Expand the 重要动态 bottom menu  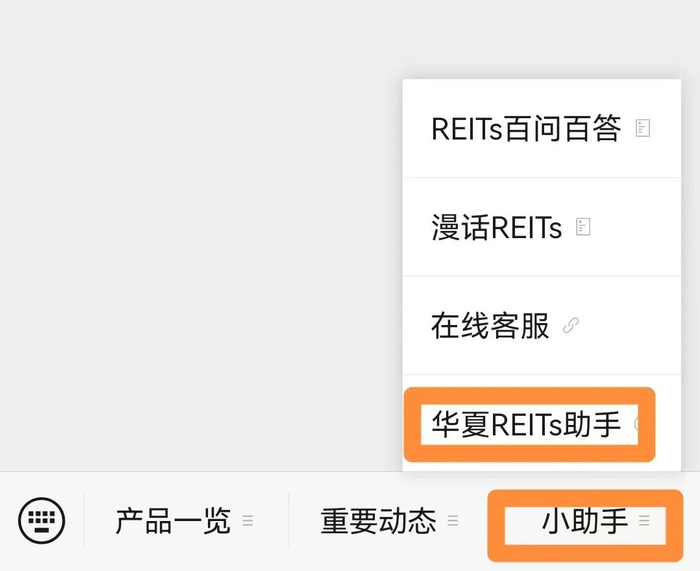378,521
